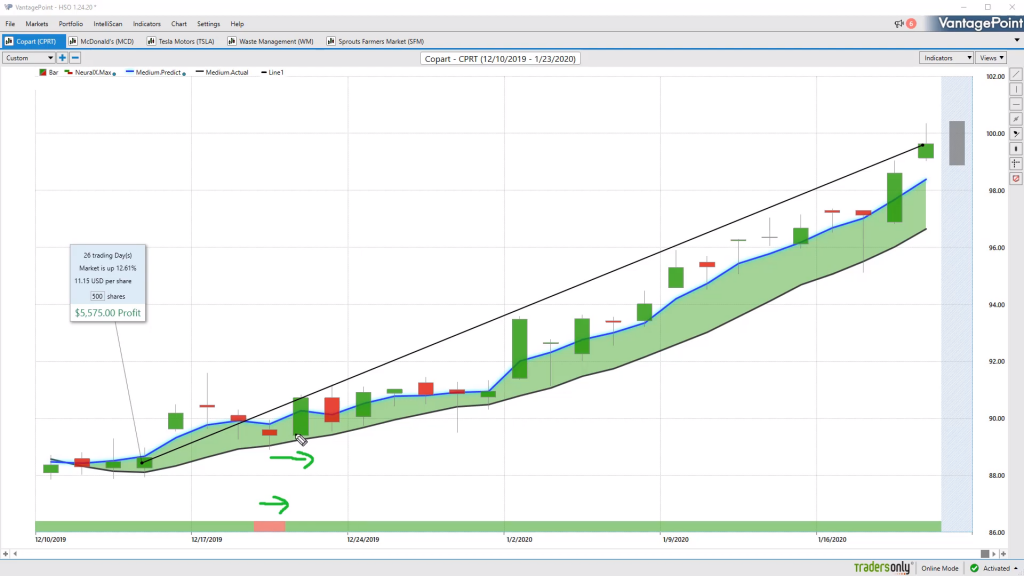Select the vertical line drawing tool
Image resolution: width=1024 pixels, height=576 pixels.
click(1016, 89)
